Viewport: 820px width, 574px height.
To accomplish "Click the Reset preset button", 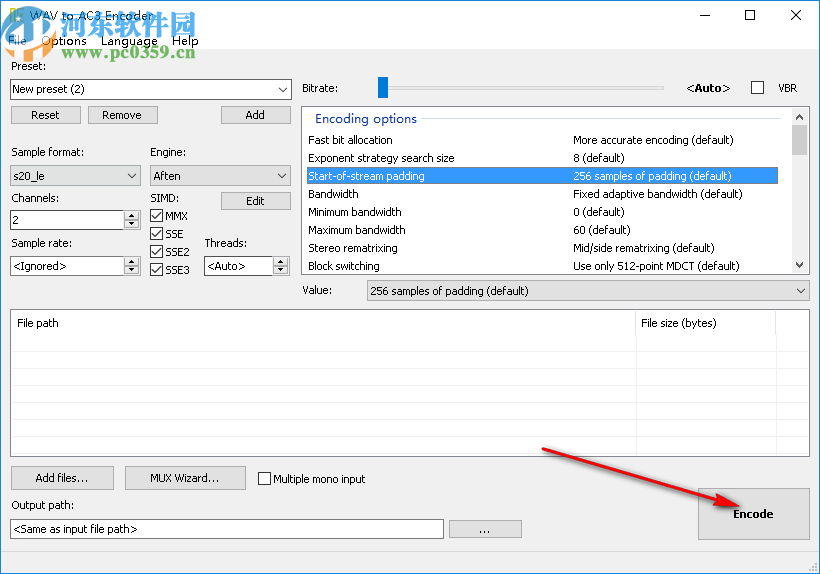I will click(45, 115).
